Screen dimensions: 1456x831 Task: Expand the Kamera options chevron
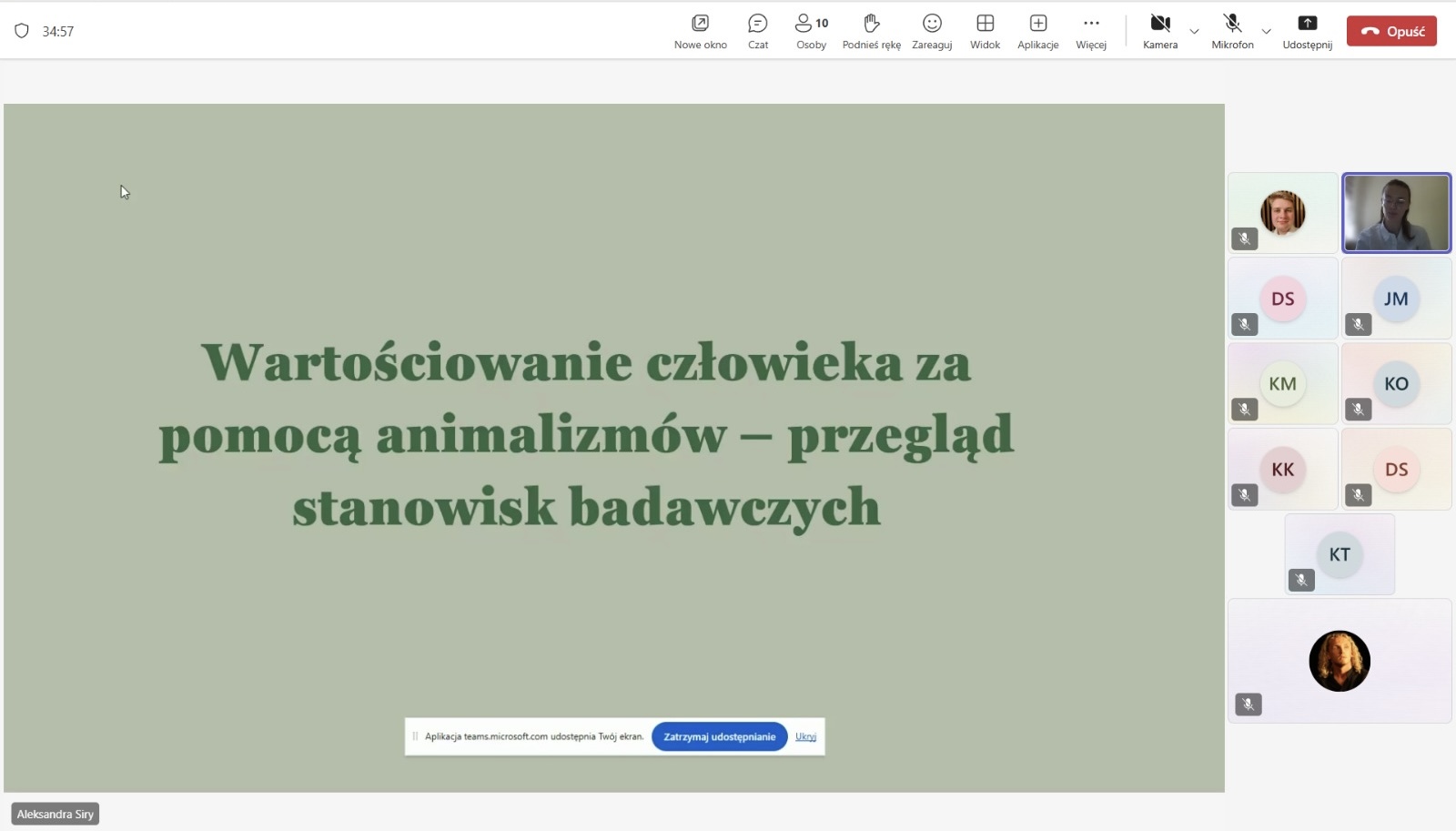click(1194, 32)
